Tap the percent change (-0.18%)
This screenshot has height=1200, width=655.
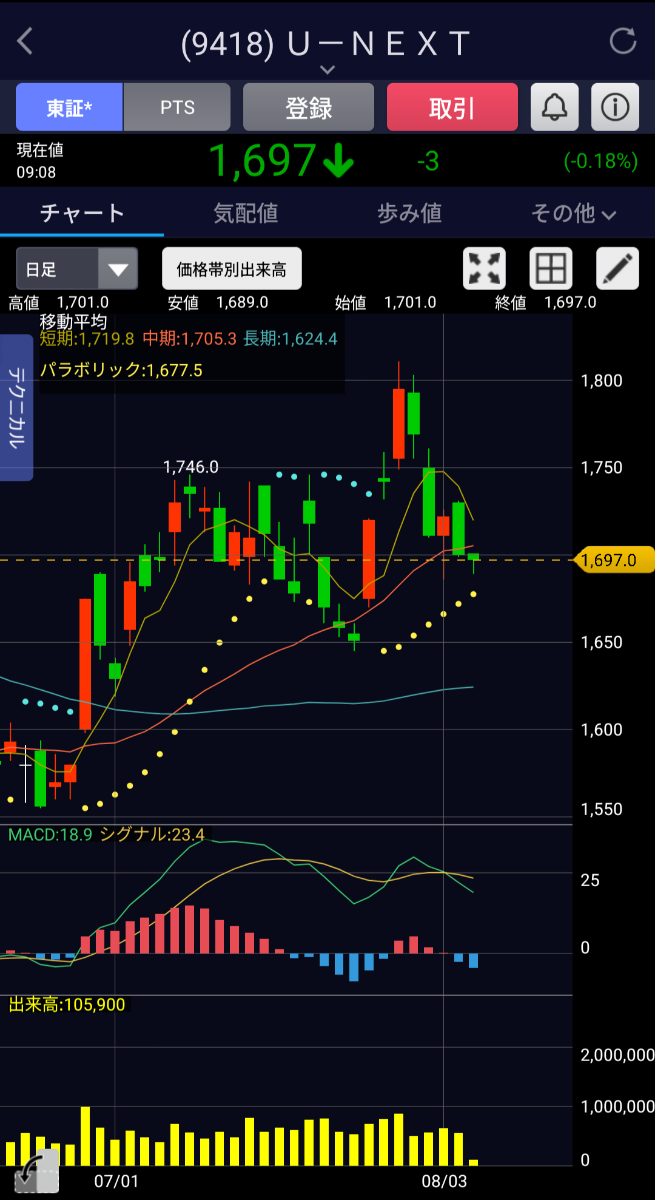click(x=600, y=161)
